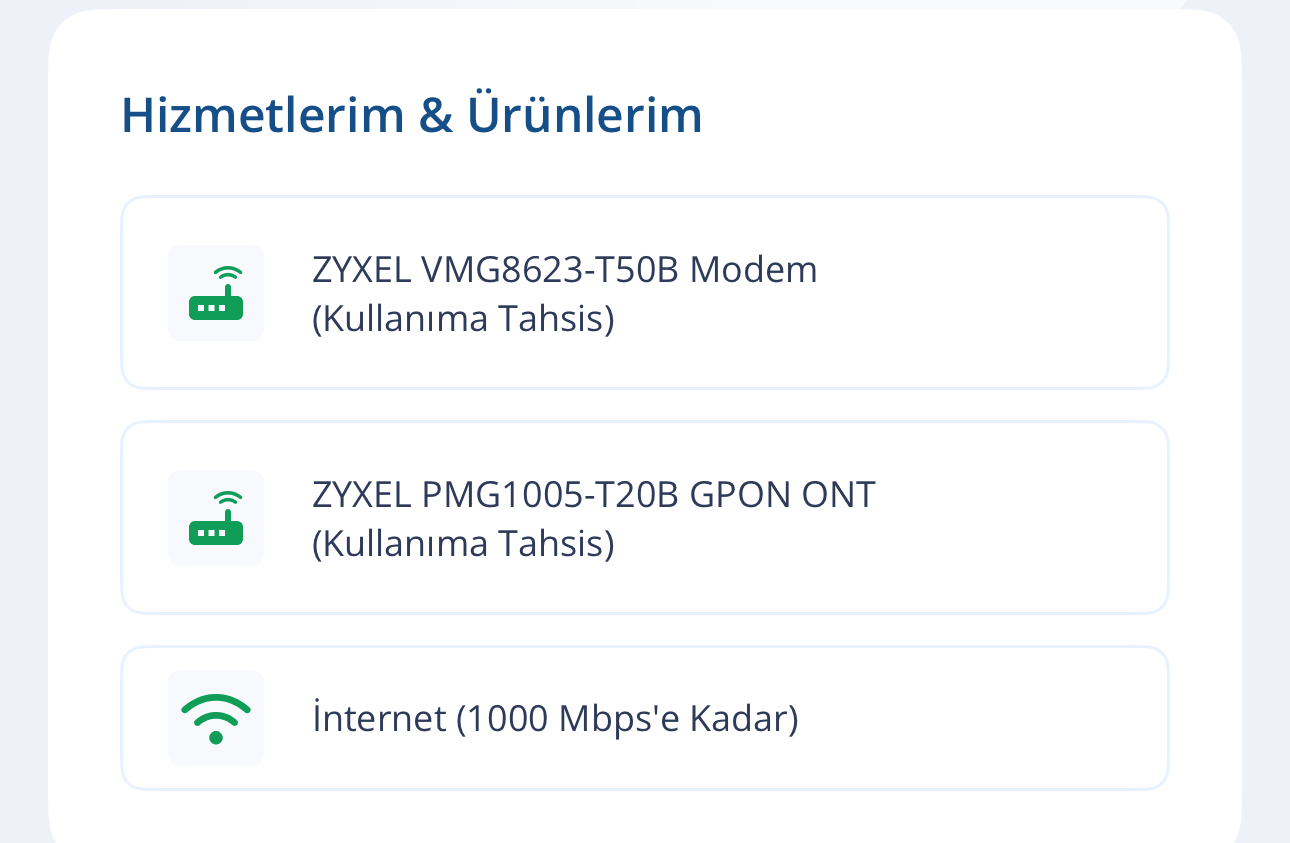Click the green modem icon beside VMG8623-T50B
This screenshot has height=843, width=1290.
[x=216, y=293]
